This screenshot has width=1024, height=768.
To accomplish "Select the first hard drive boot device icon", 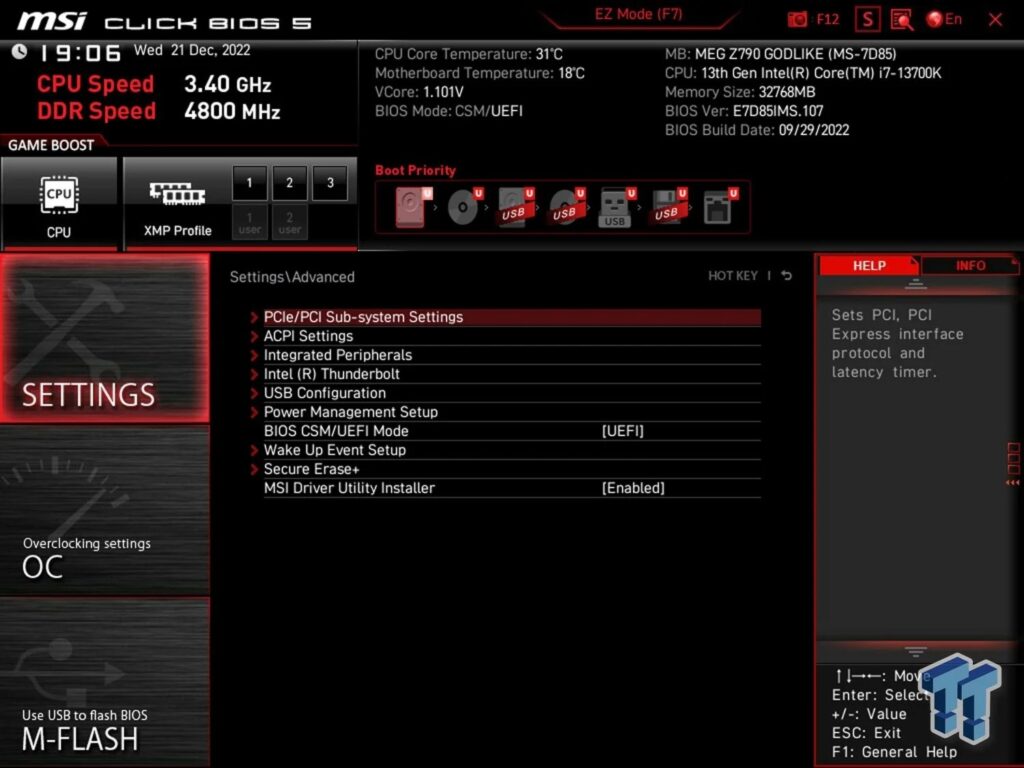I will coord(413,207).
